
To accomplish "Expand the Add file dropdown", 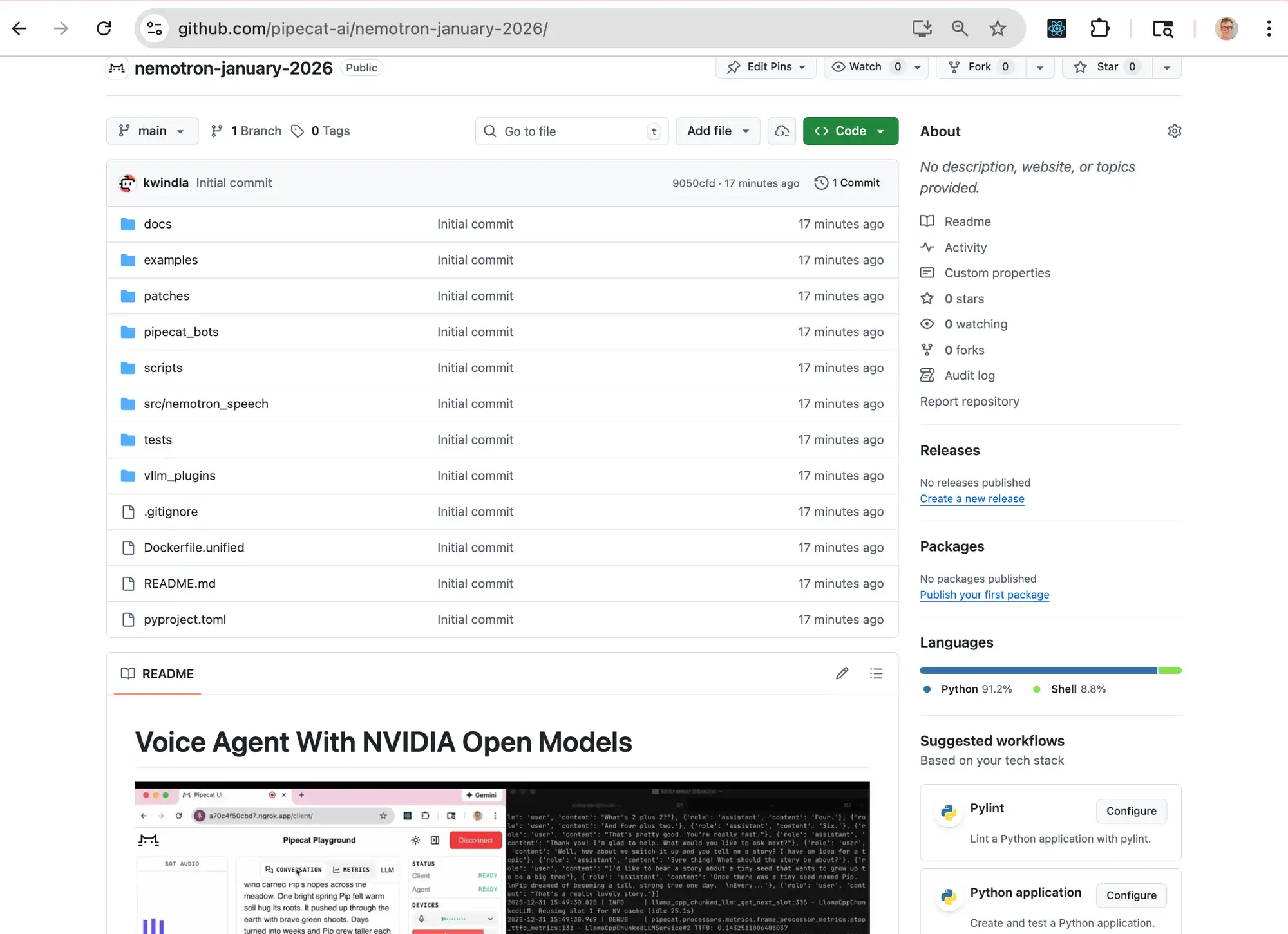I will (x=717, y=131).
